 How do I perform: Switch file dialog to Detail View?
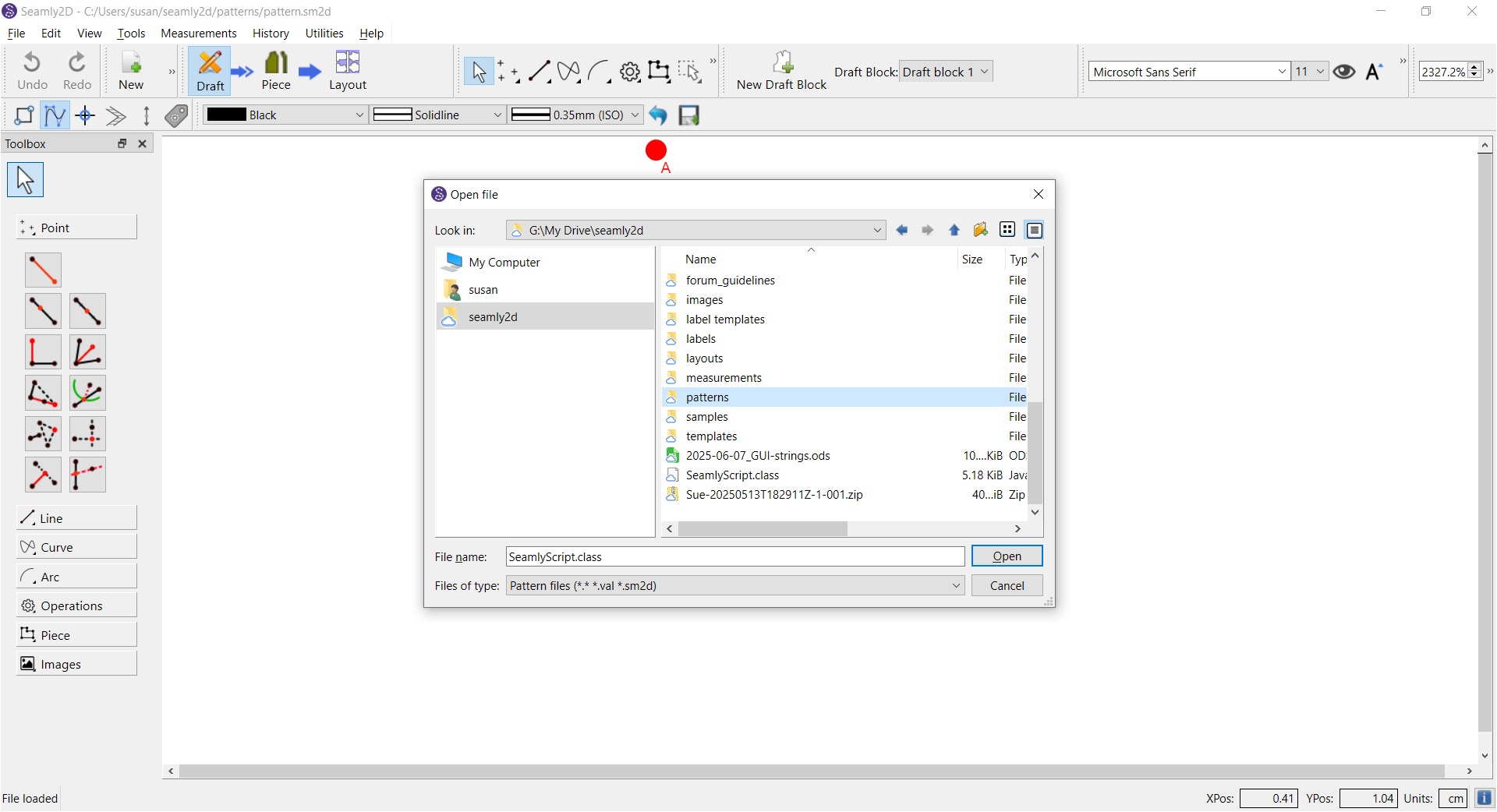pyautogui.click(x=1034, y=230)
